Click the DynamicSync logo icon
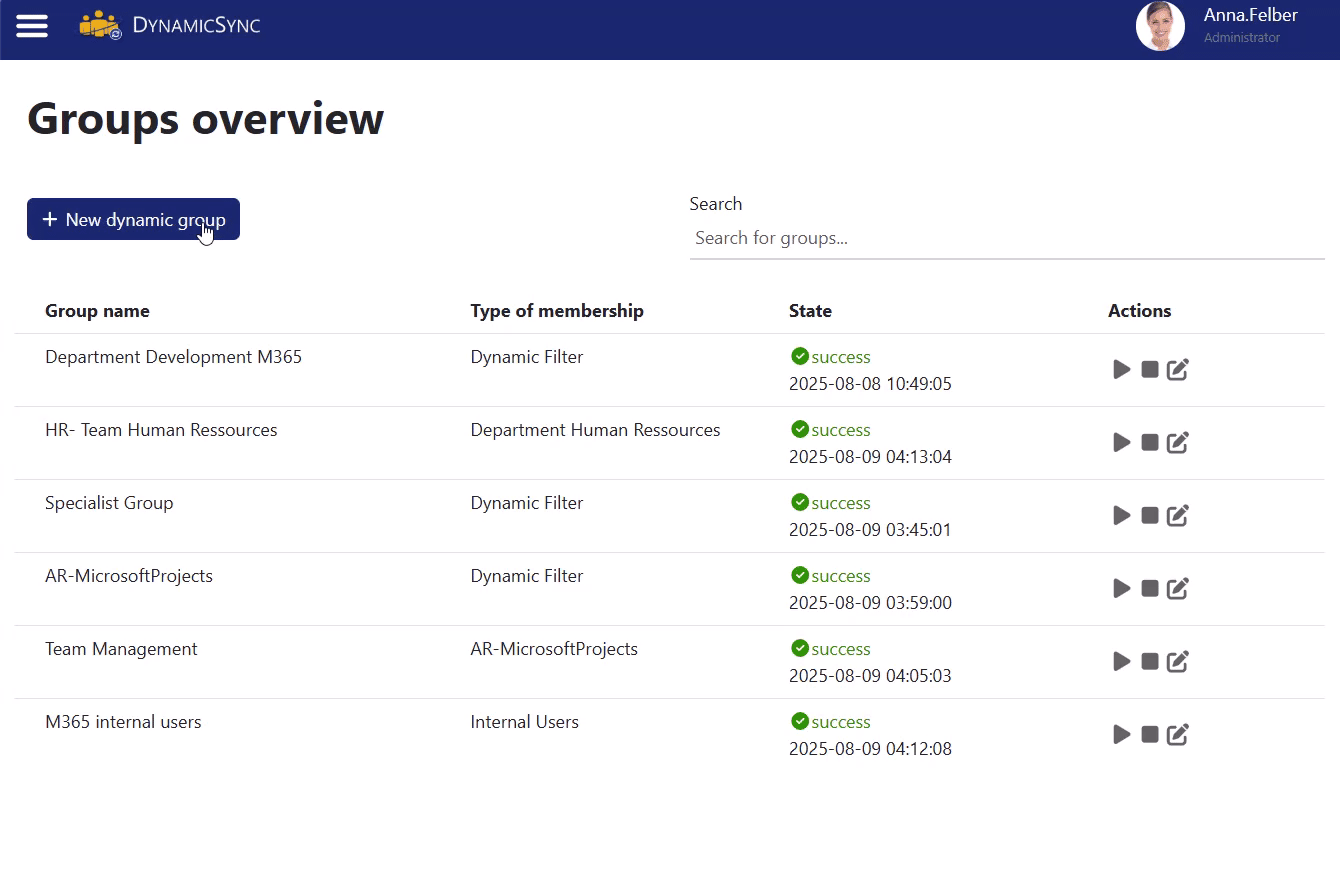 pyautogui.click(x=98, y=25)
